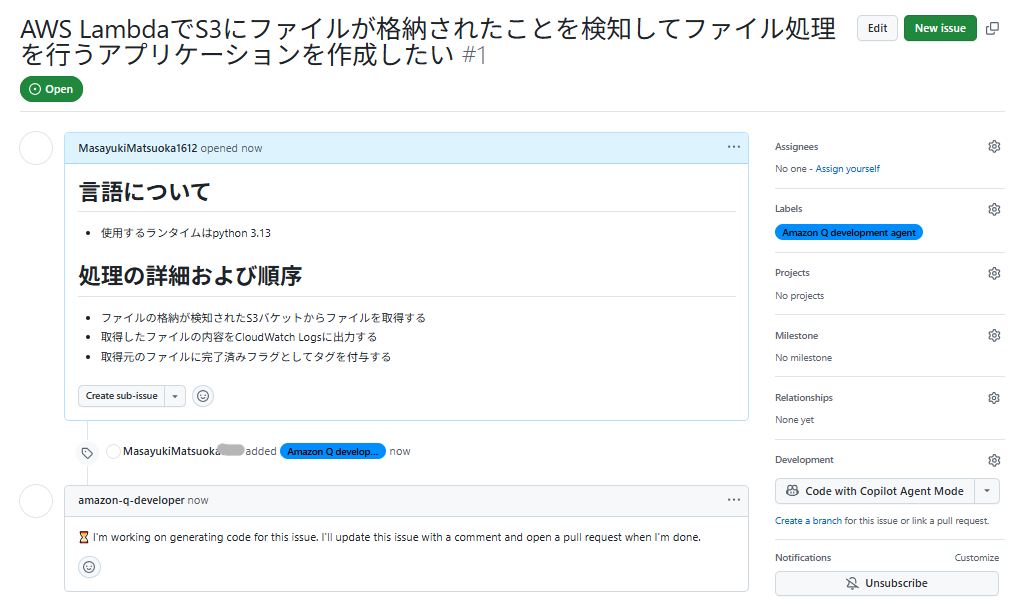Viewport: 1023px width, 606px height.
Task: Copy issue link icon beside New issue
Action: [x=992, y=28]
